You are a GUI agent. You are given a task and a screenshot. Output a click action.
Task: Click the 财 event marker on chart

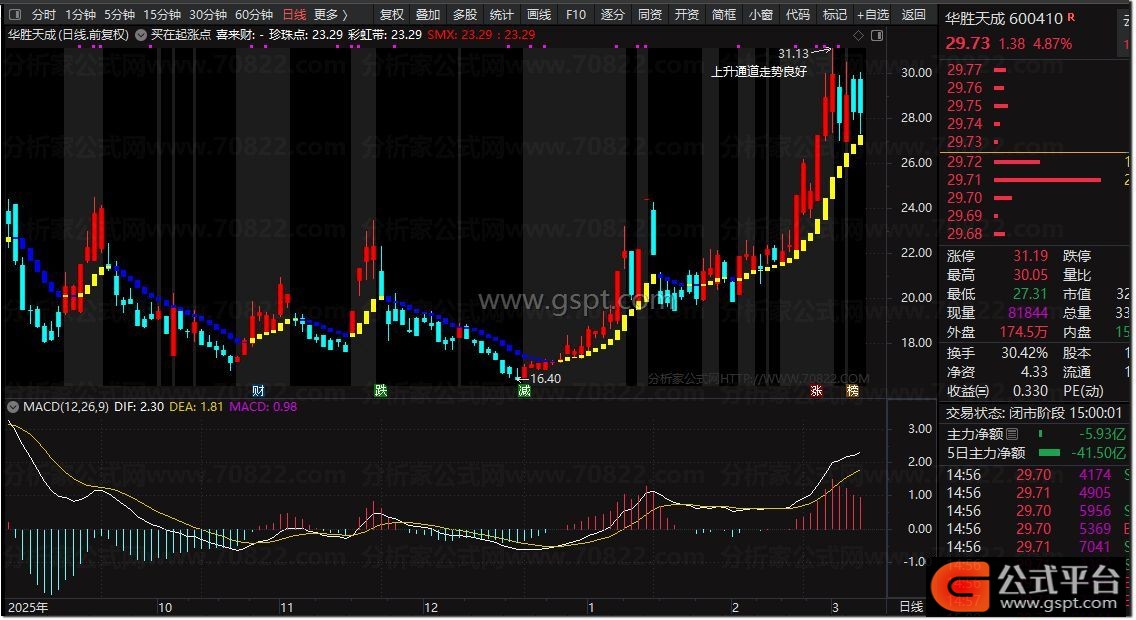click(258, 390)
